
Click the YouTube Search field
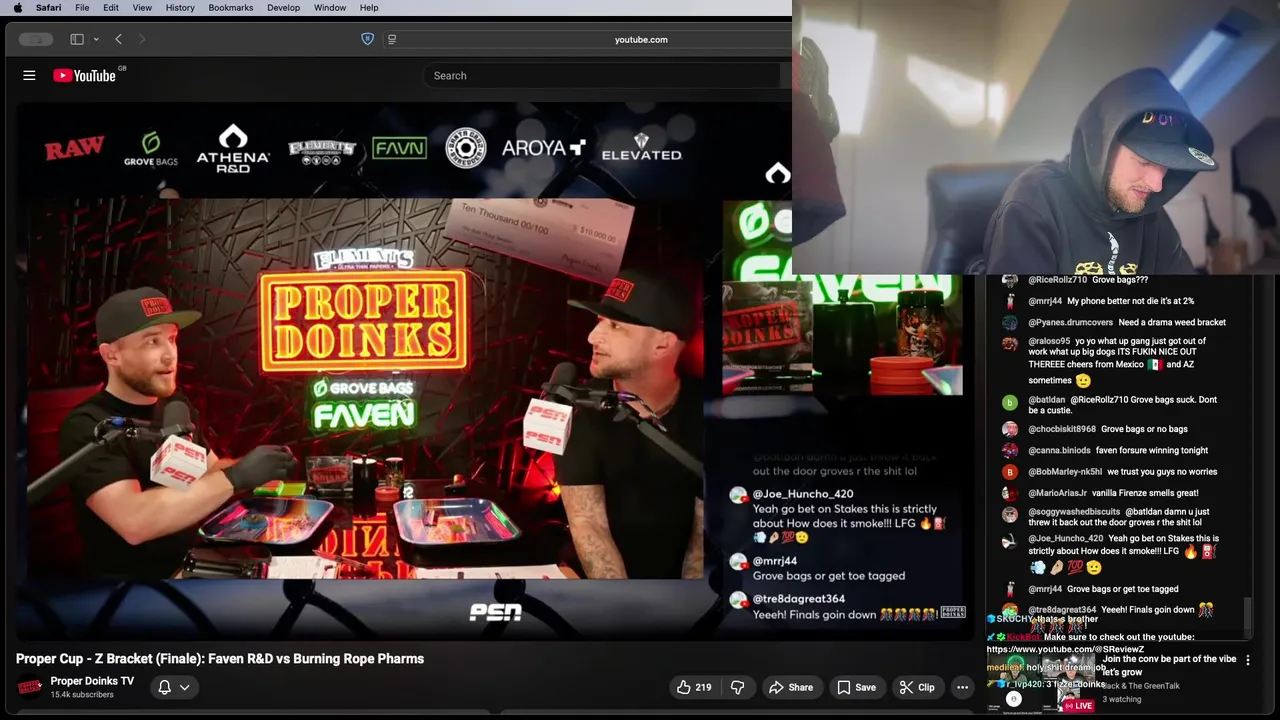(600, 75)
